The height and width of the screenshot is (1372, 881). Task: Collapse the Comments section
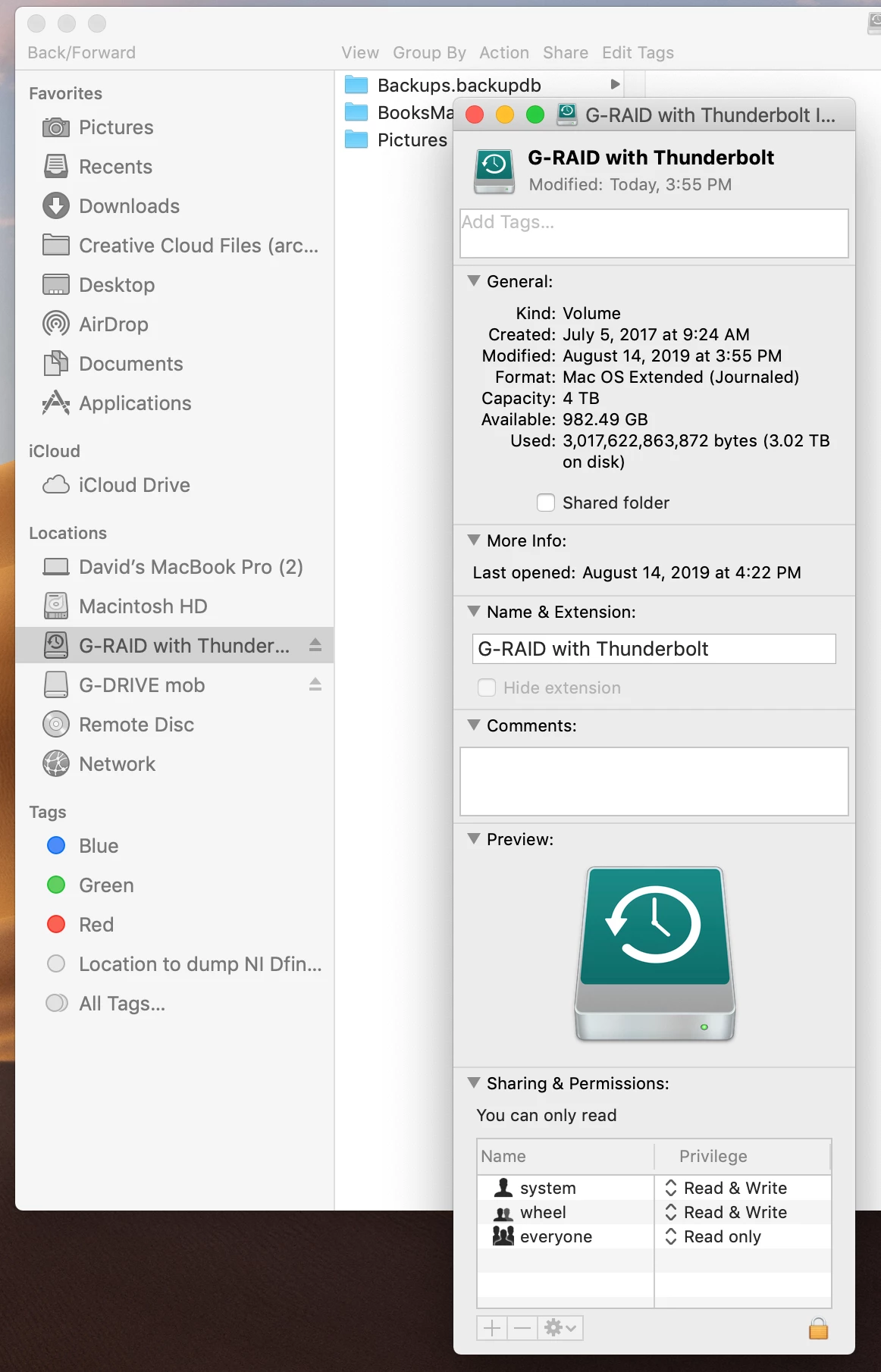tap(474, 725)
